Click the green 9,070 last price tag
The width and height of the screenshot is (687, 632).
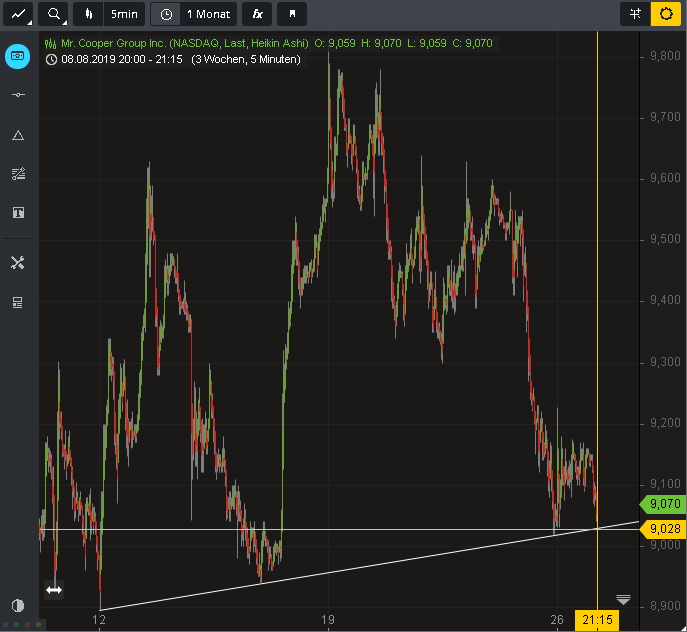[662, 504]
